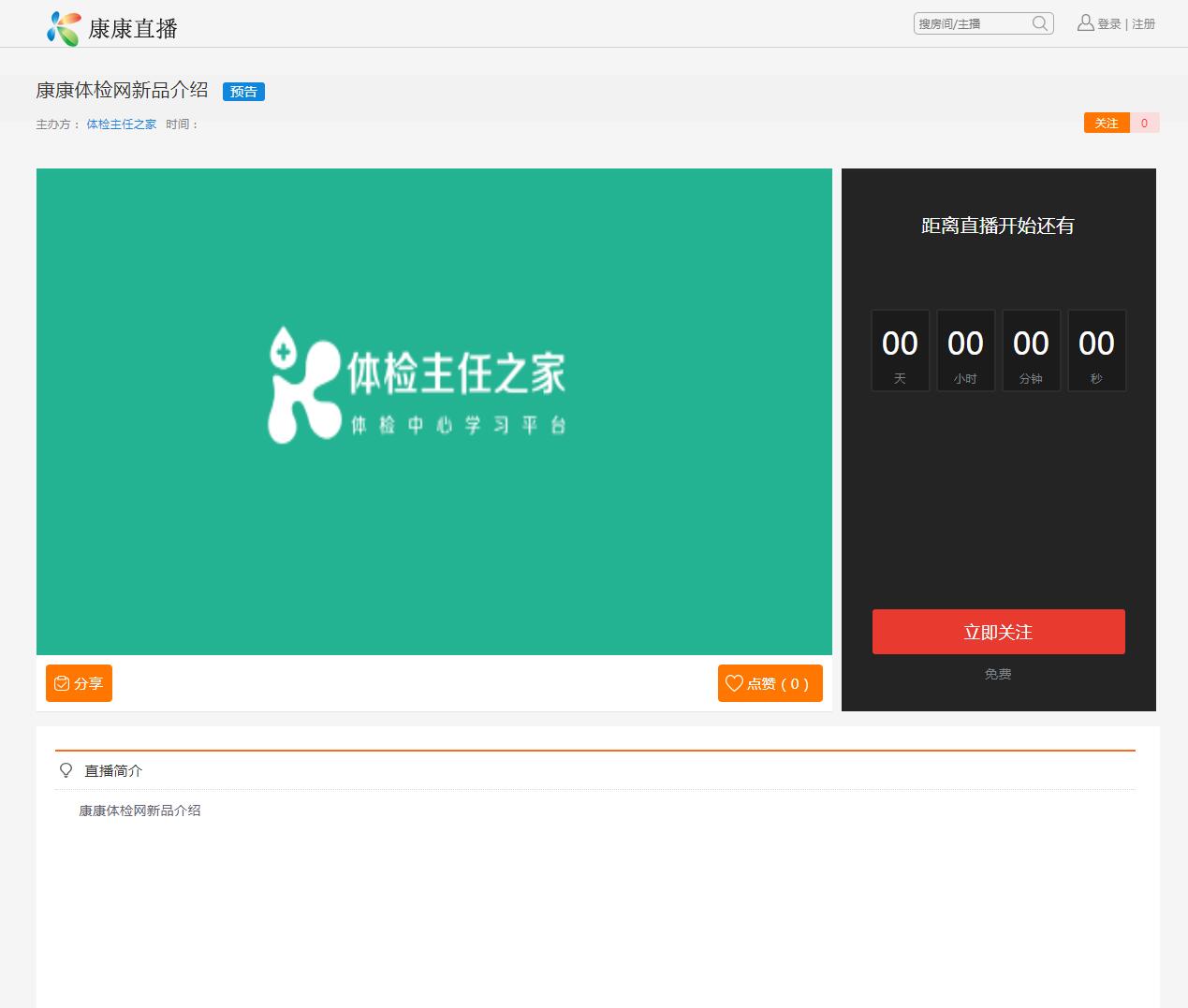
Task: Click the 天 days countdown box
Action: [901, 351]
